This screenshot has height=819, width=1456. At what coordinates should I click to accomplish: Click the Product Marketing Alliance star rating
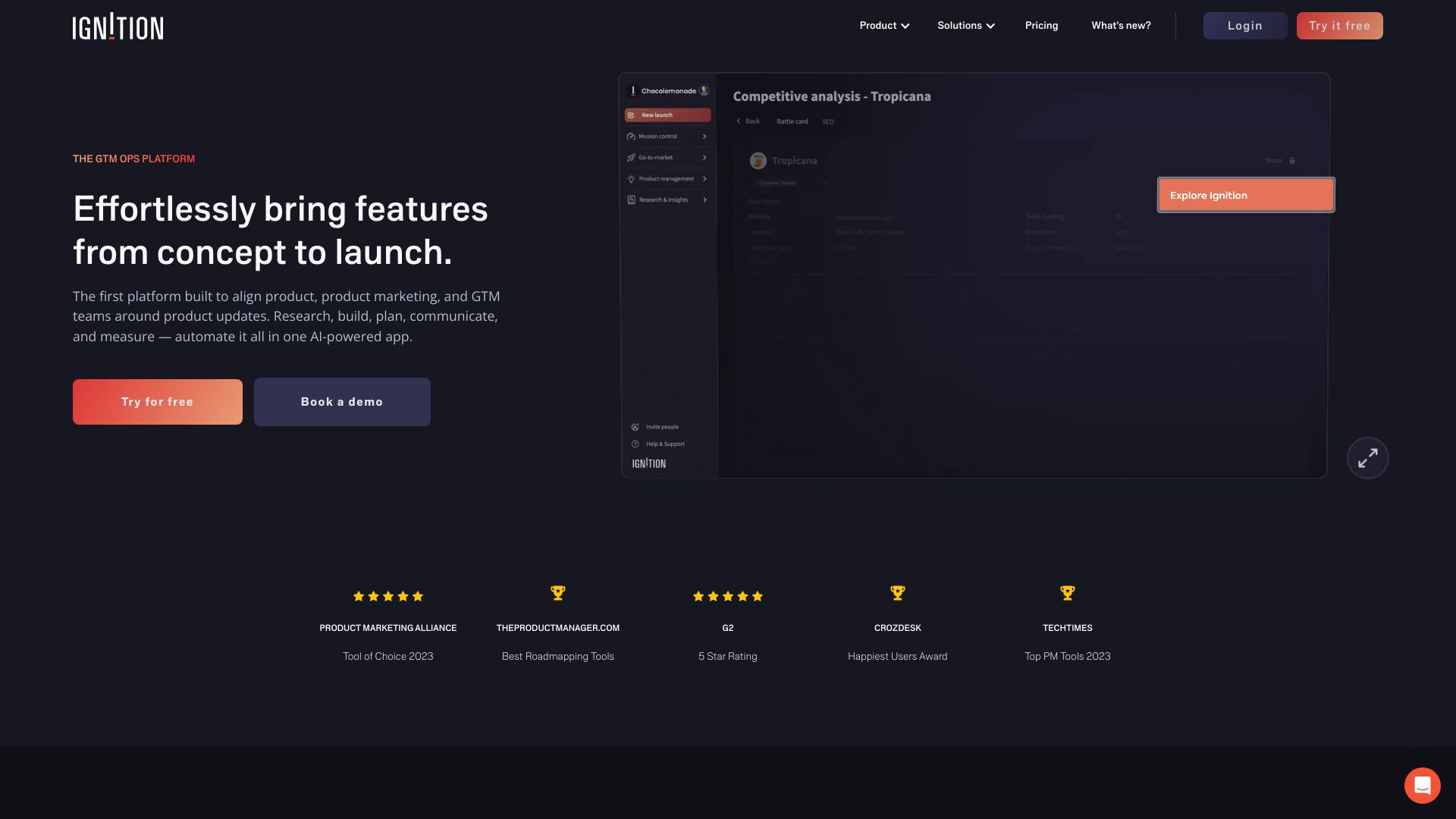point(388,596)
